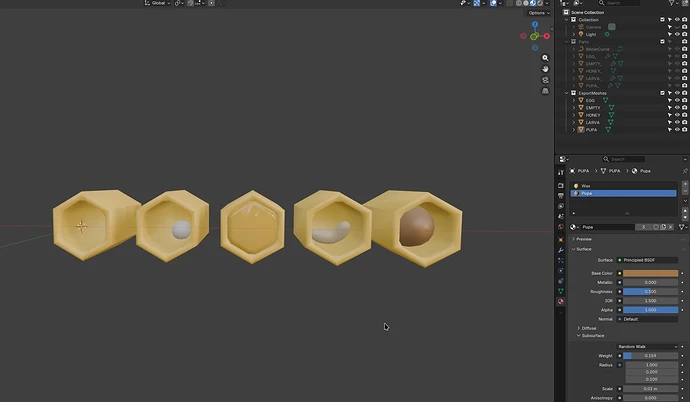Click the red X axis on navigation gizmo
The image size is (690, 402).
547,36
